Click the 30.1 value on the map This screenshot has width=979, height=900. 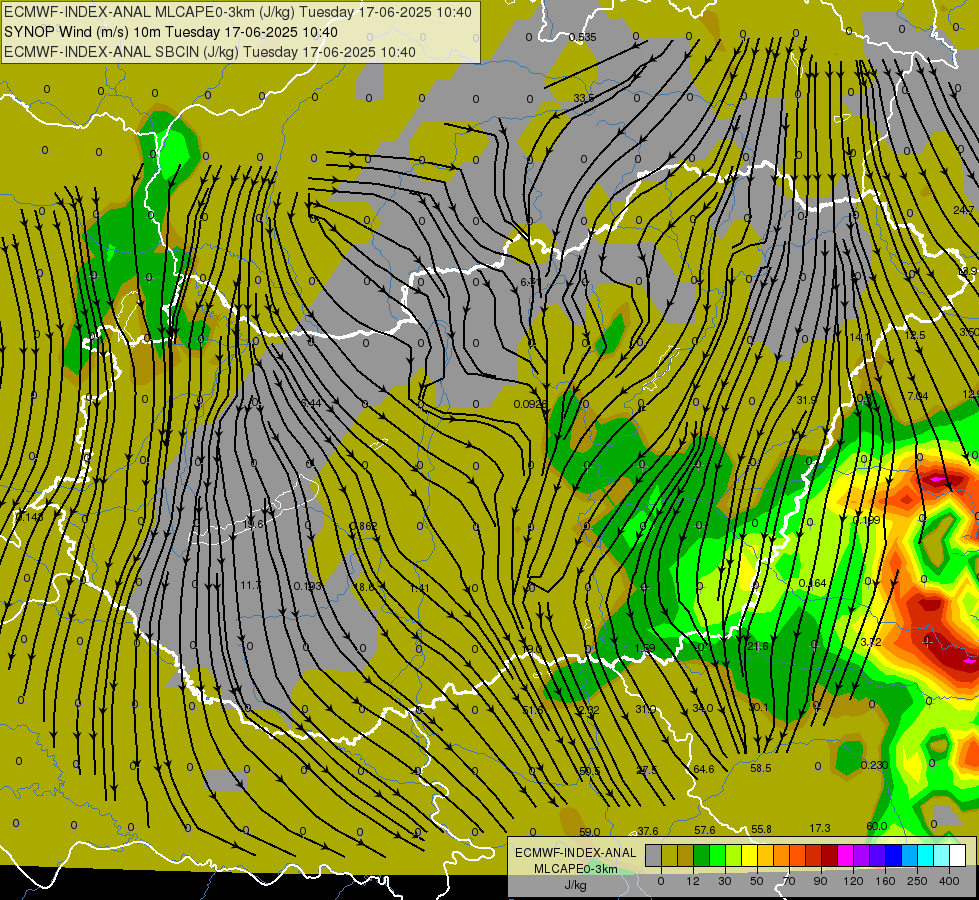coord(759,708)
